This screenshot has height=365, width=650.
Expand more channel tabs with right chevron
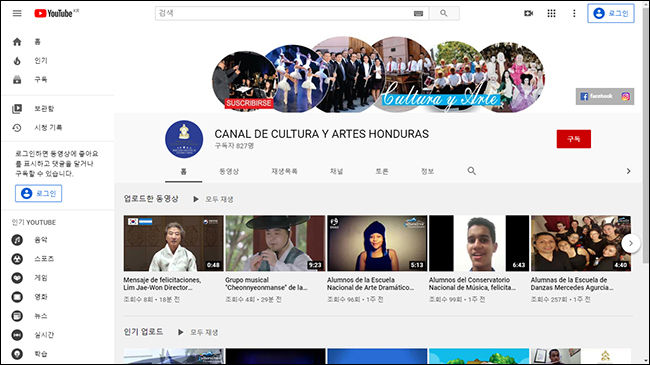click(628, 171)
